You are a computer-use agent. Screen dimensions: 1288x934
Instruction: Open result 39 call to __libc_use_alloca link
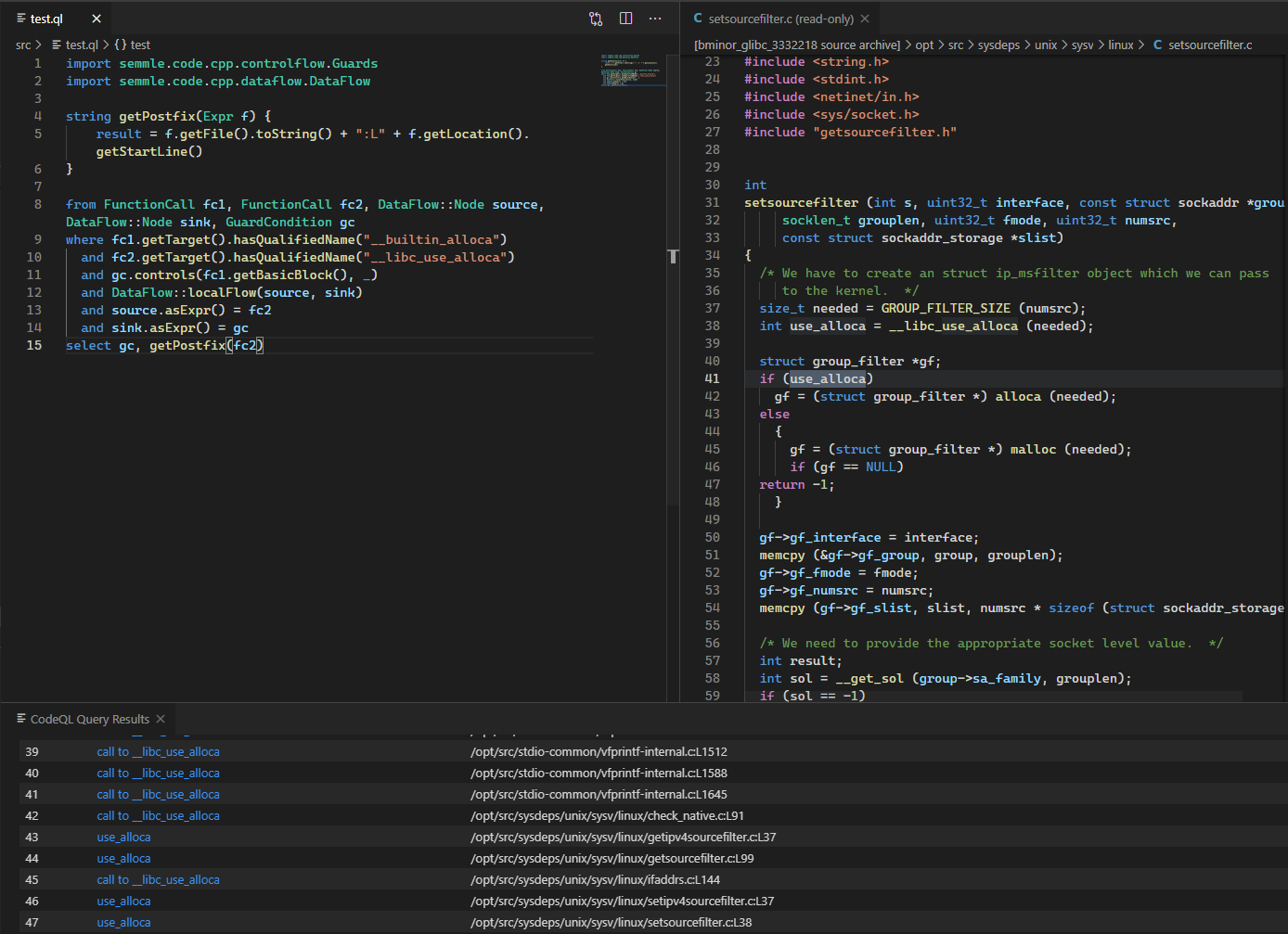158,751
